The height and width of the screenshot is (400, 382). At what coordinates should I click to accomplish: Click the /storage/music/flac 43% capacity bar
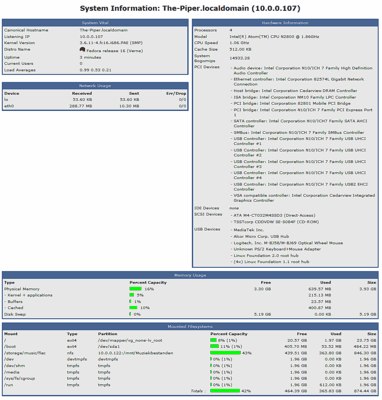coord(225,353)
